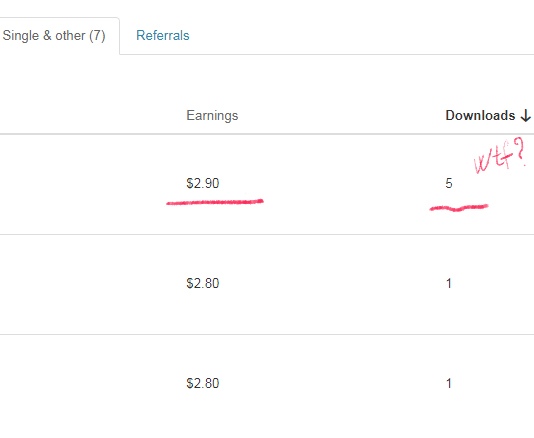Click the $2.90 earnings value
Screen dimensions: 534x438
click(203, 183)
